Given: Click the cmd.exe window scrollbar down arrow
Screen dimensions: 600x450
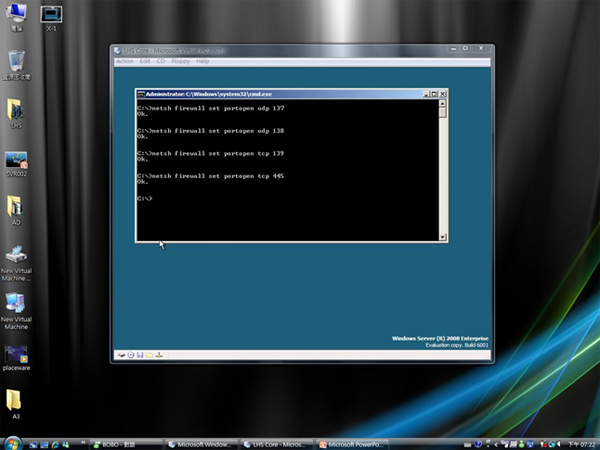Looking at the screenshot, I should coord(443,236).
